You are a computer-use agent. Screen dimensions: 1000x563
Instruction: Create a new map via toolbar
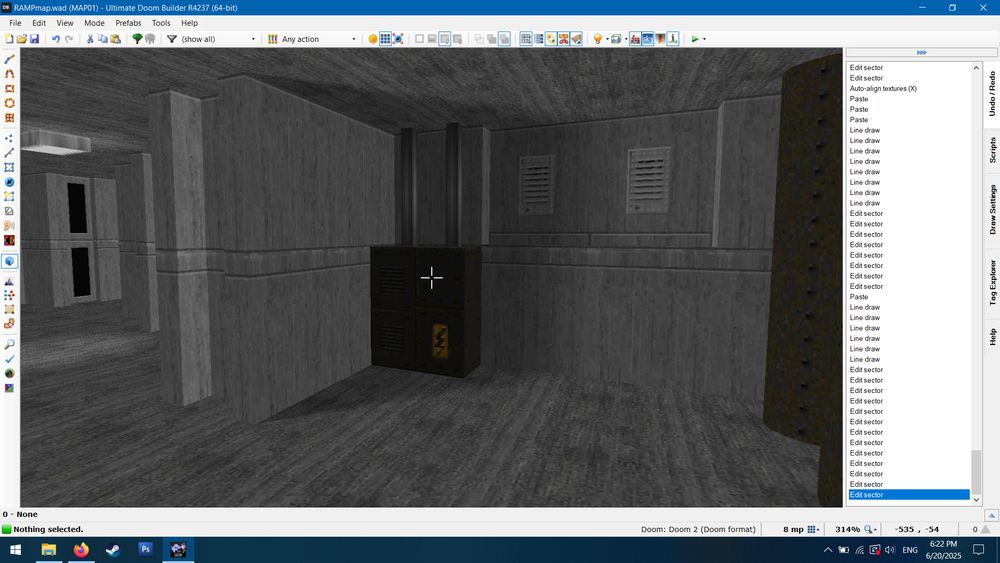click(x=9, y=39)
